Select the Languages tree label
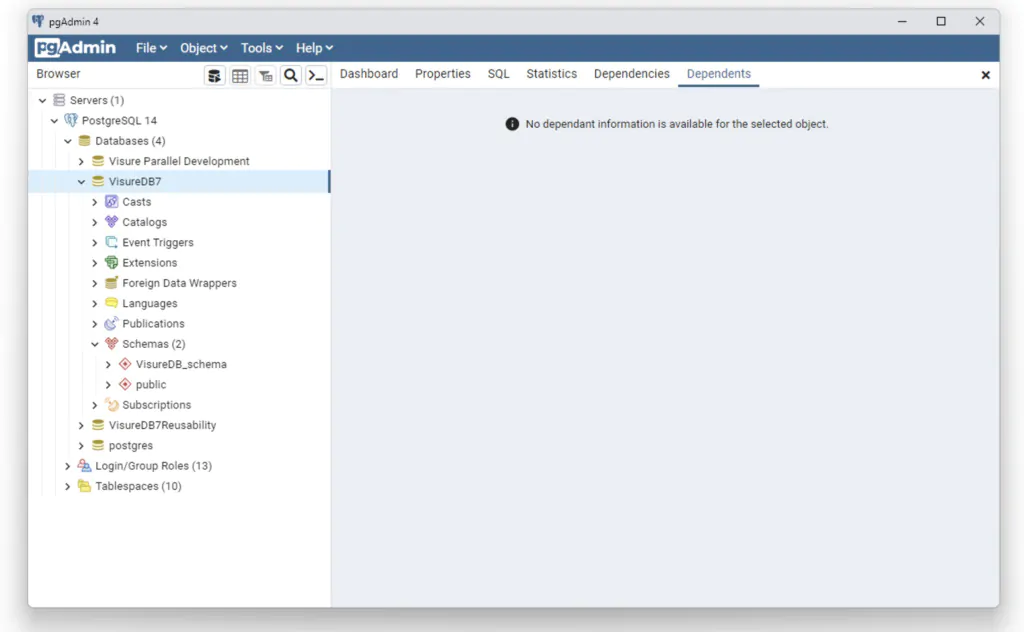1024x632 pixels. click(150, 303)
